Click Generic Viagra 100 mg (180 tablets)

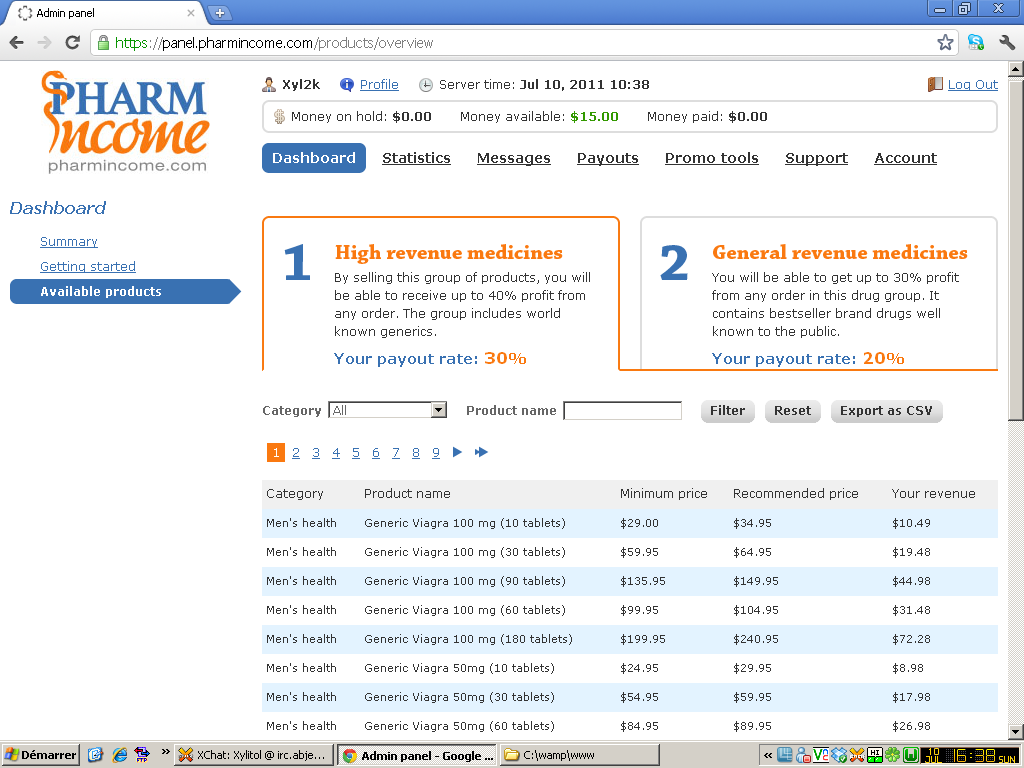click(468, 639)
